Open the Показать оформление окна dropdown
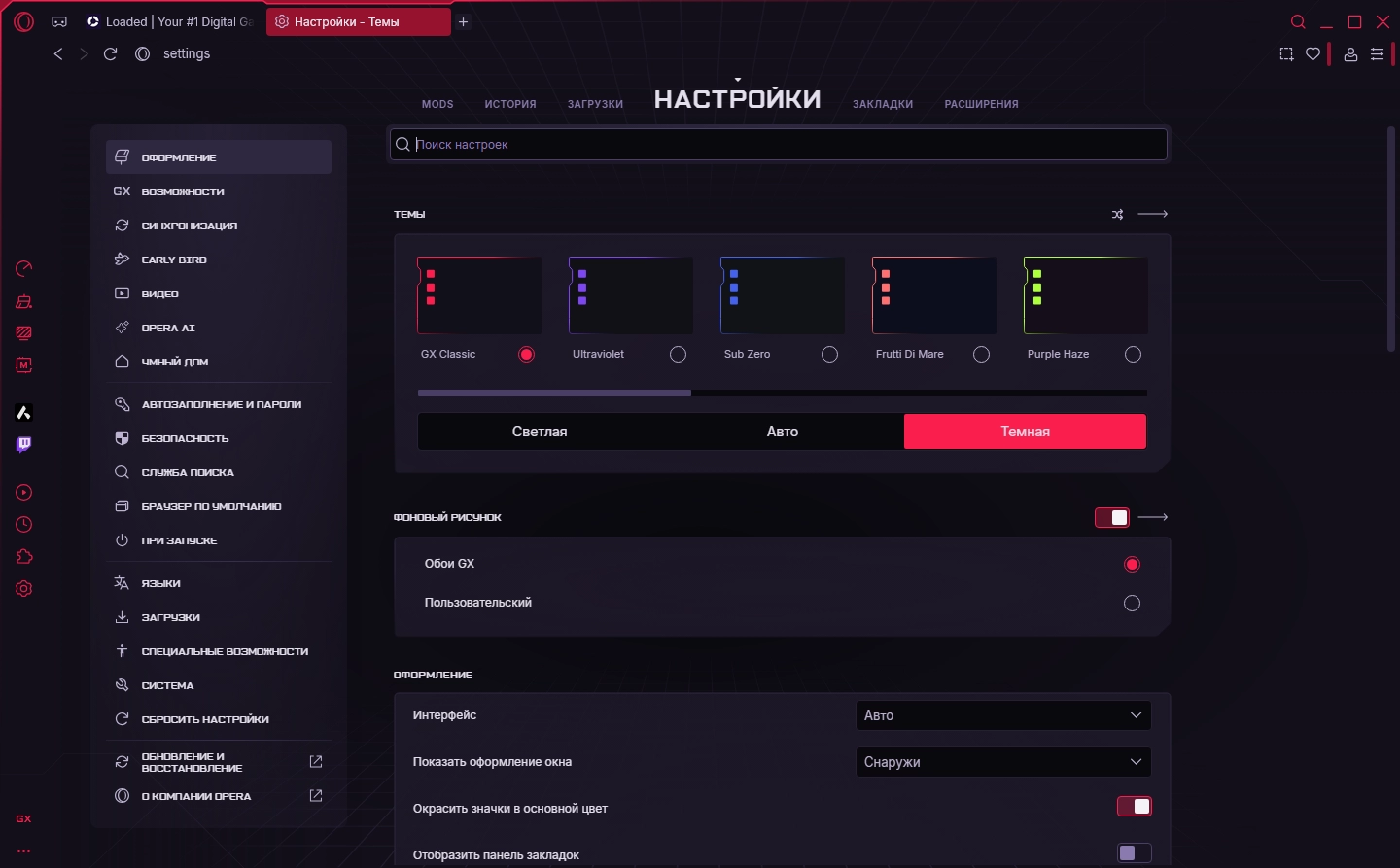 (1003, 762)
